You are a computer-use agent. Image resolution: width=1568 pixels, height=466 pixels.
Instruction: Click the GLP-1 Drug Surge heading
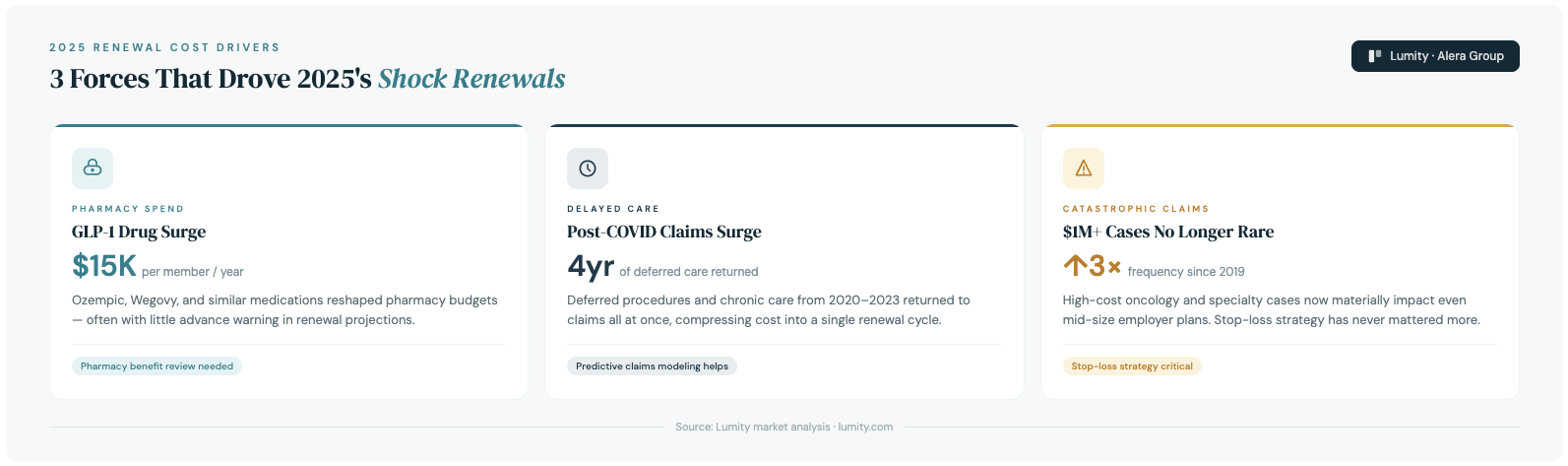139,232
